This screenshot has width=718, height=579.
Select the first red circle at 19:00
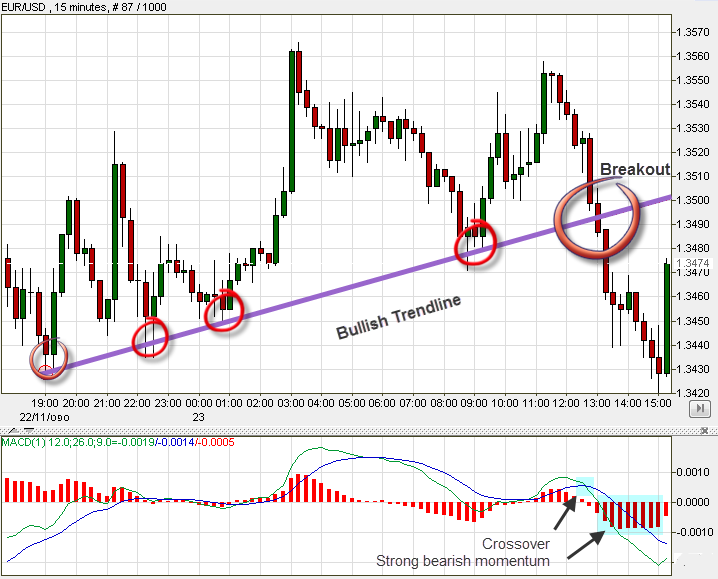[x=48, y=360]
